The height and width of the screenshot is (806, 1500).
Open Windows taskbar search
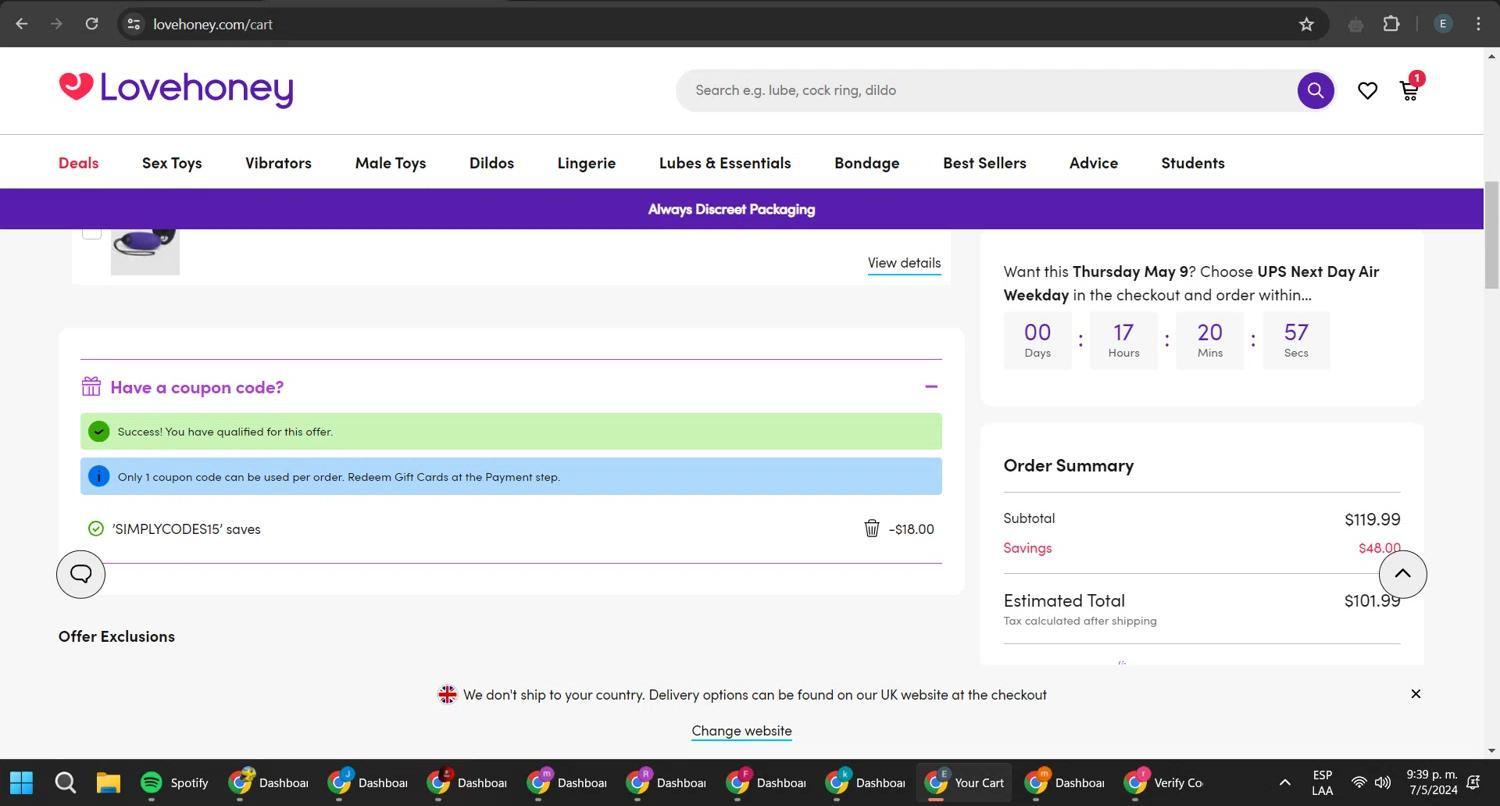[x=65, y=782]
